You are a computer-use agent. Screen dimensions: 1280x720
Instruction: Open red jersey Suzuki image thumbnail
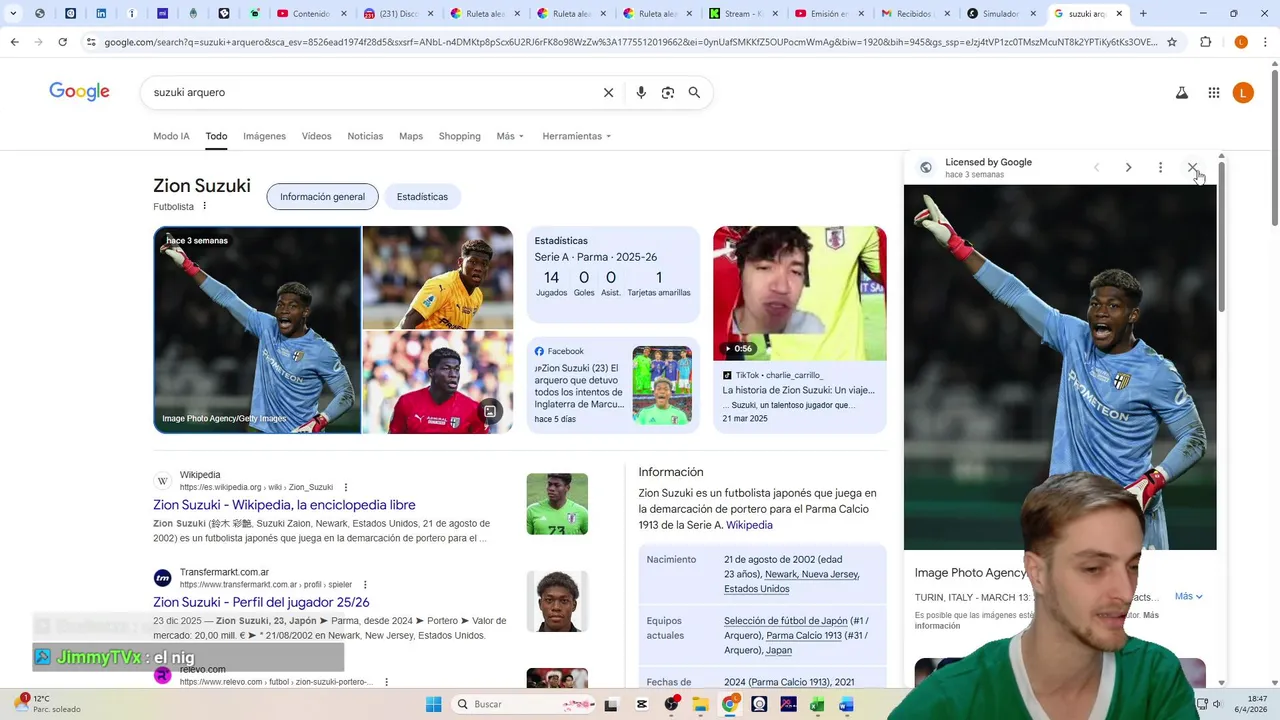[x=438, y=383]
